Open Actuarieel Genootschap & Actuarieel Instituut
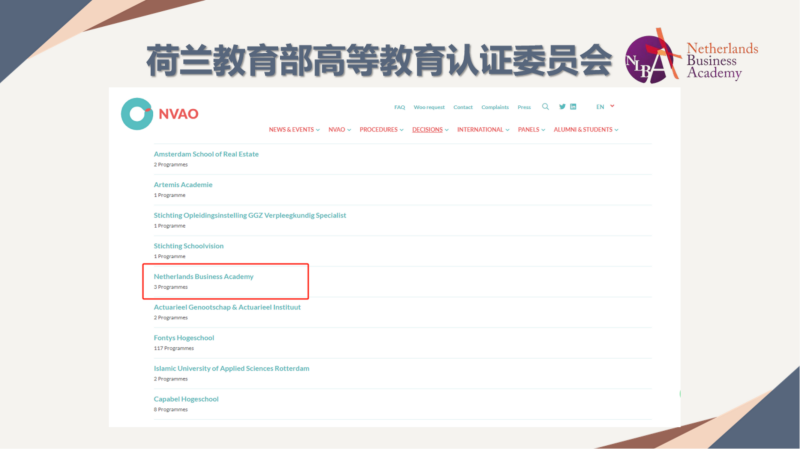Viewport: 800px width, 449px height. pyautogui.click(x=227, y=307)
